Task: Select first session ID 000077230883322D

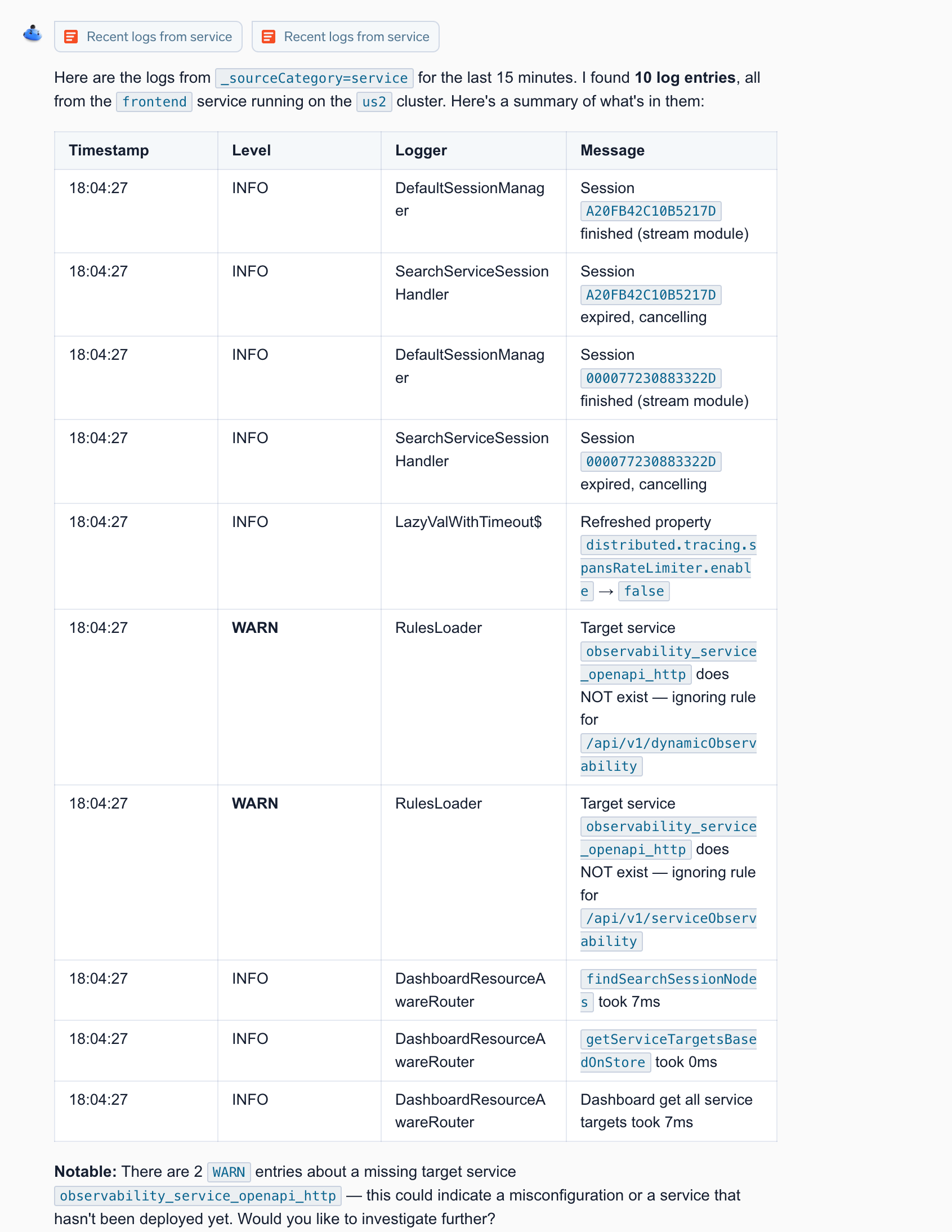Action: (651, 378)
